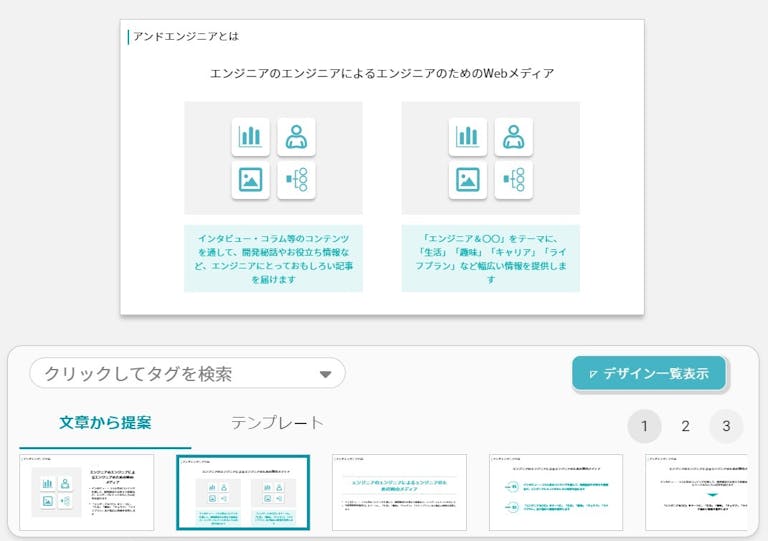This screenshot has height=541, width=768.
Task: Select the fourth numbered-list design thumbnail
Action: coord(556,492)
